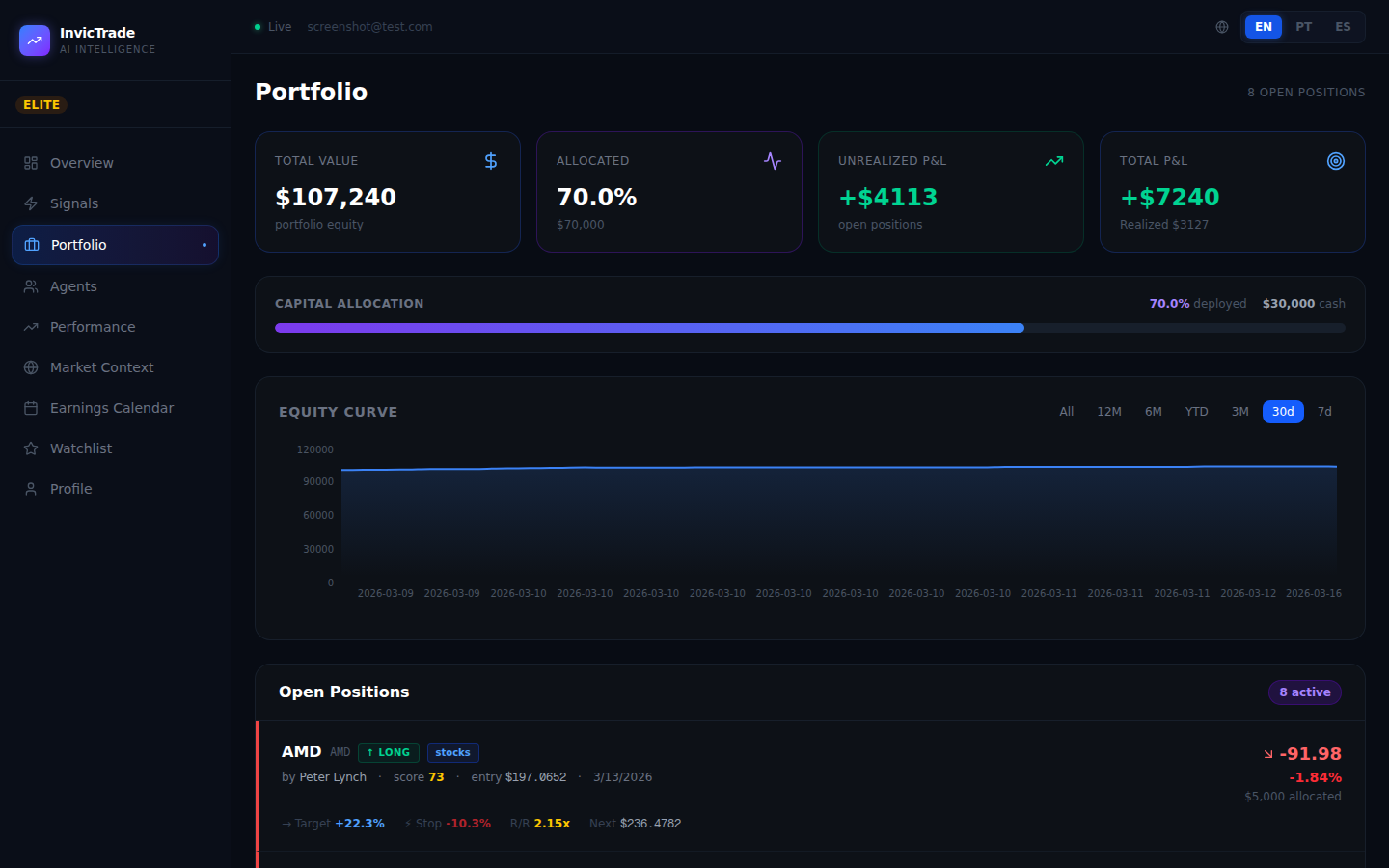Toggle the Live status indicator
This screenshot has height=868, width=1389.
(272, 26)
